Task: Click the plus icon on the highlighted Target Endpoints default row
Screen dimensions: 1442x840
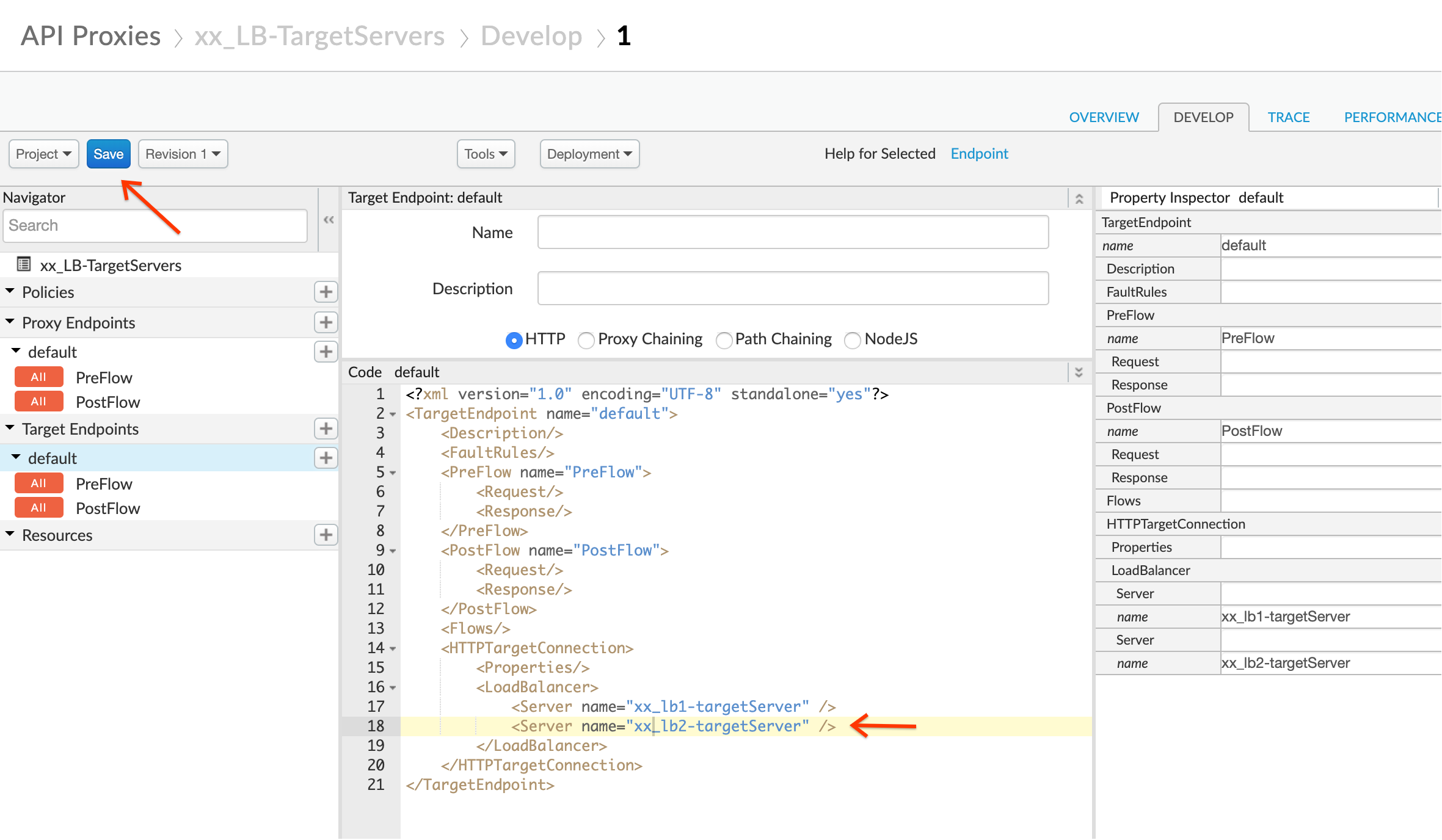Action: 326,458
